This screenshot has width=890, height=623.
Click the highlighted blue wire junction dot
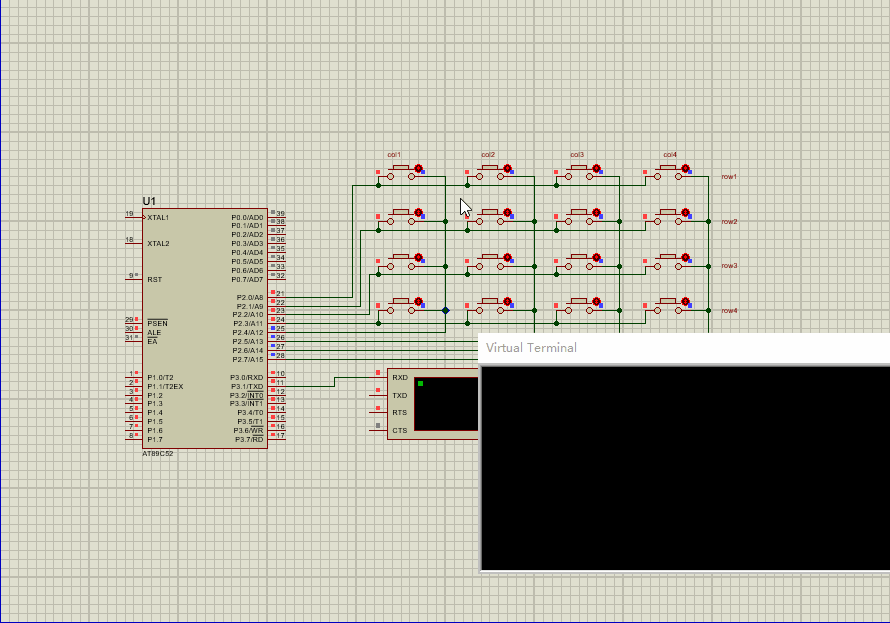click(446, 310)
